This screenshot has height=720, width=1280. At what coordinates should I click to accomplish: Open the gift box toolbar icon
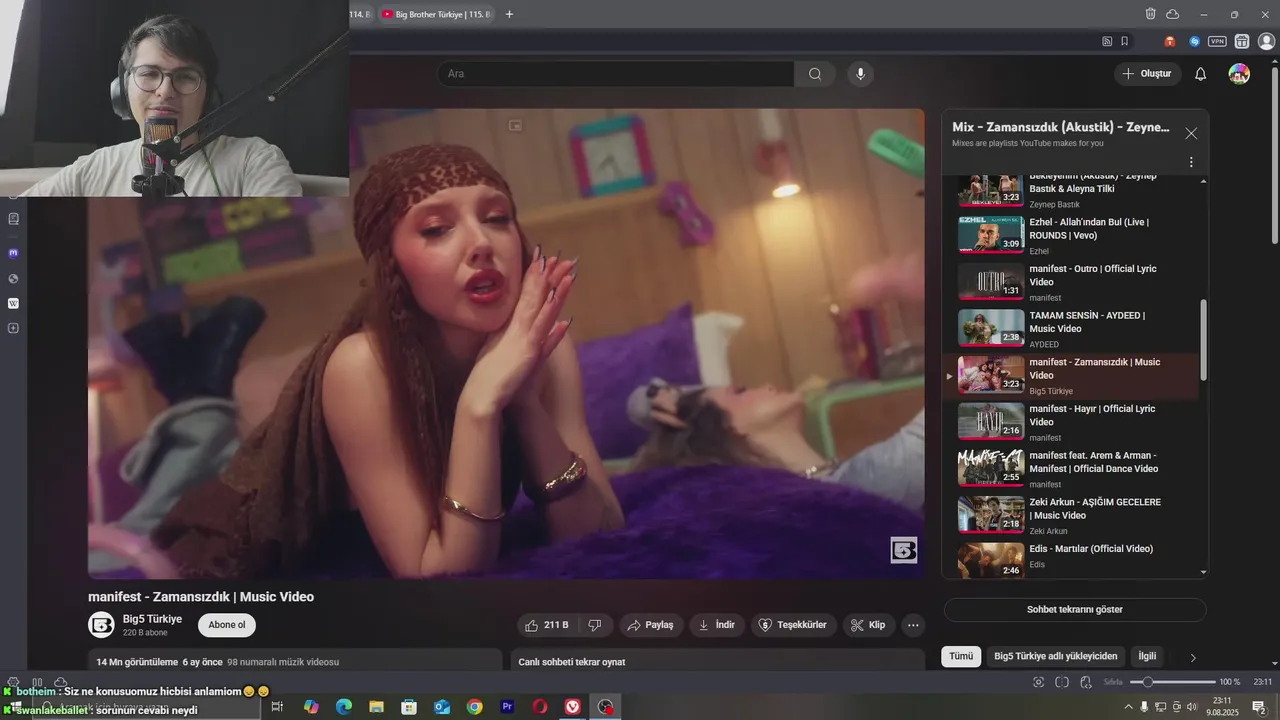[x=1242, y=41]
